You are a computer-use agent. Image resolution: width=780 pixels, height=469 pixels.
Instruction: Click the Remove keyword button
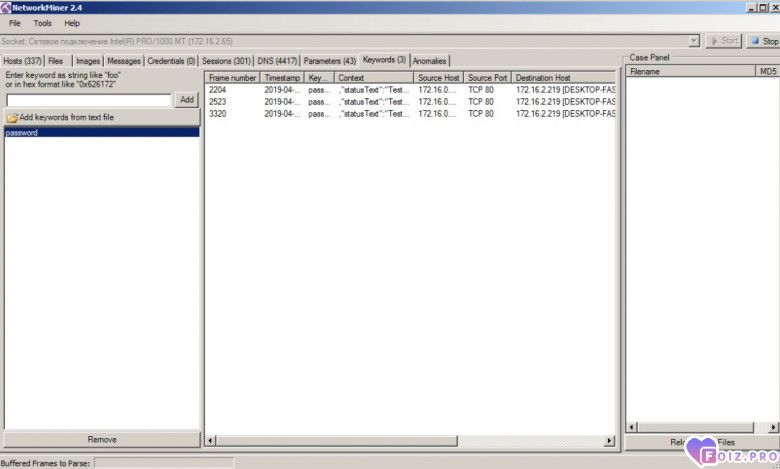click(101, 440)
